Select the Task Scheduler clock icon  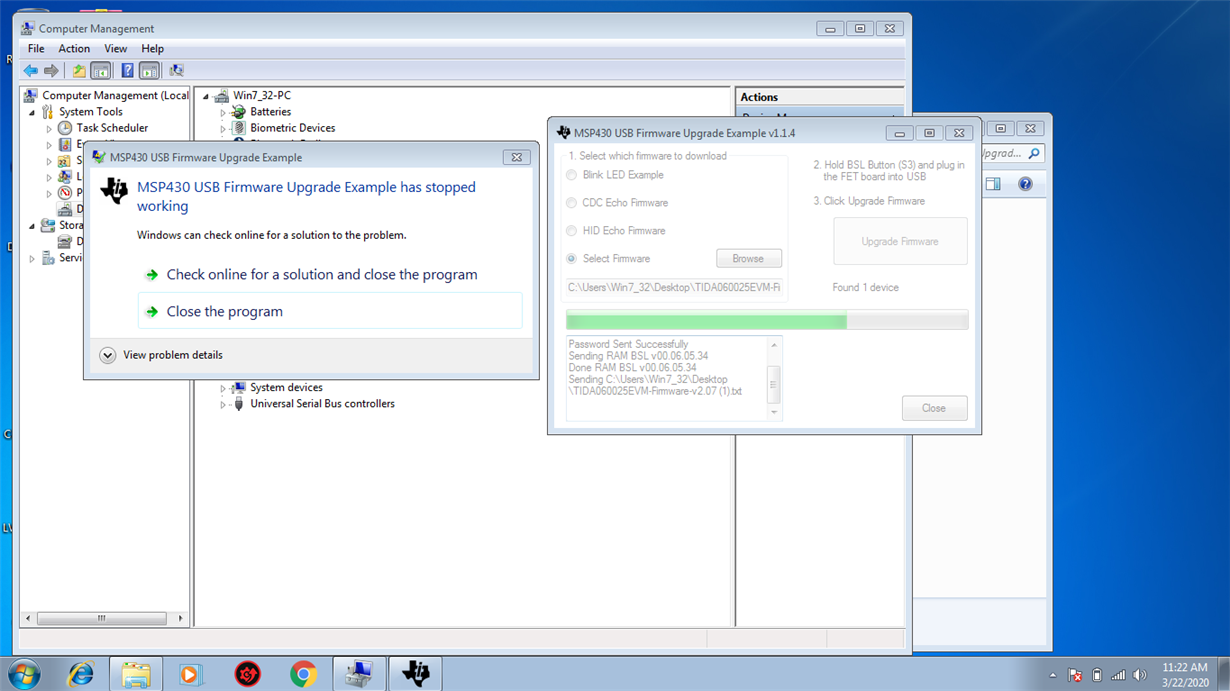(66, 128)
